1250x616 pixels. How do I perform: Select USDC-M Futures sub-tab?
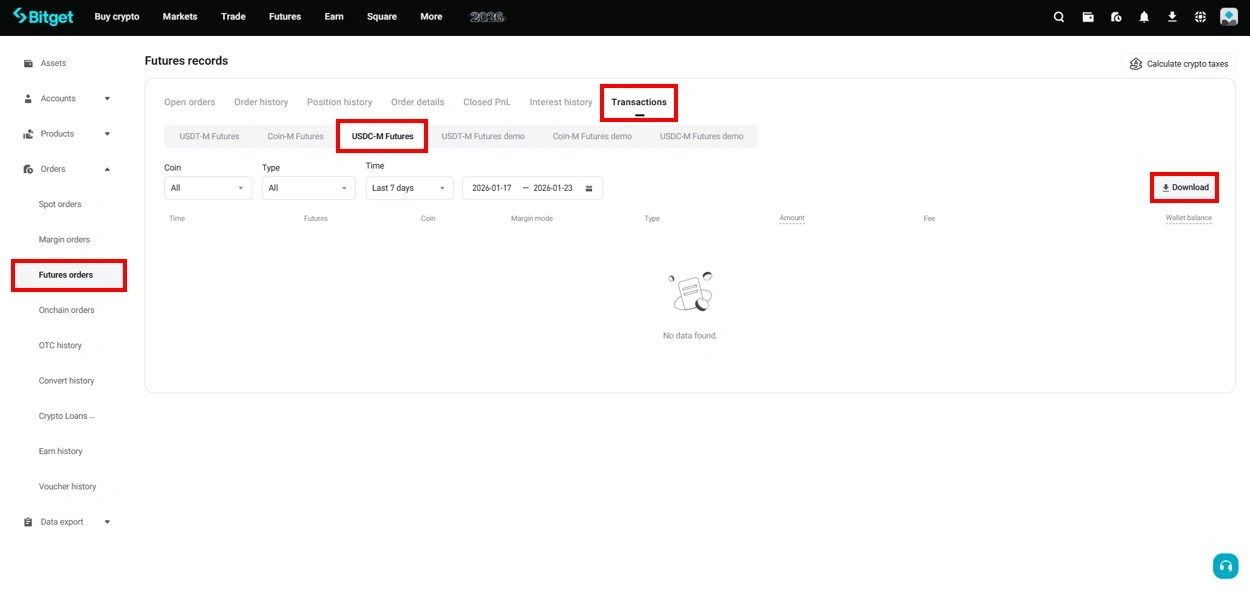[383, 136]
